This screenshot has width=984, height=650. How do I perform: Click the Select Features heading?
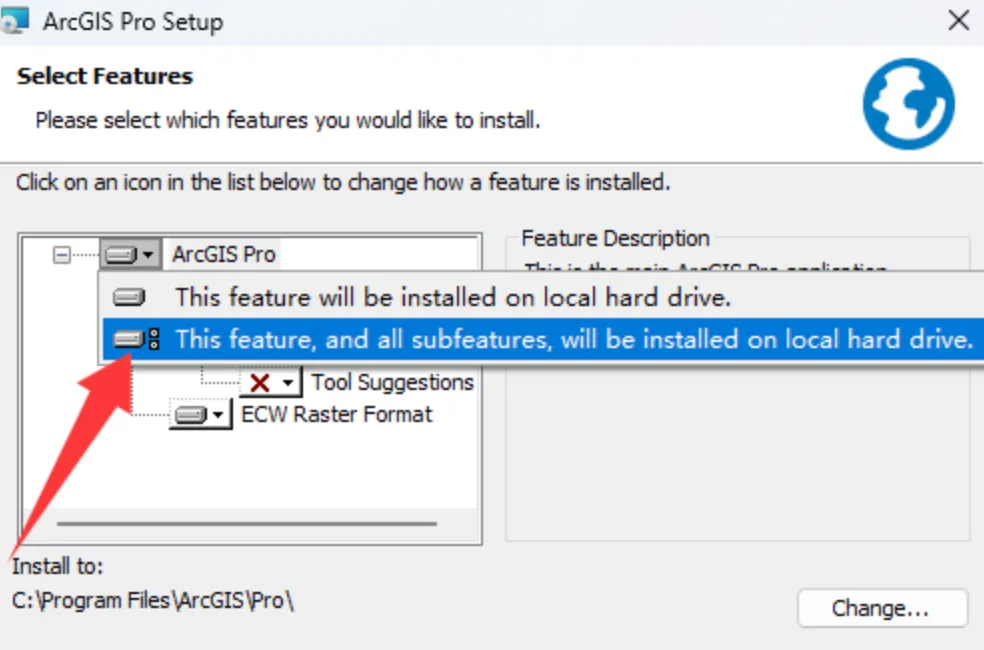[x=105, y=77]
